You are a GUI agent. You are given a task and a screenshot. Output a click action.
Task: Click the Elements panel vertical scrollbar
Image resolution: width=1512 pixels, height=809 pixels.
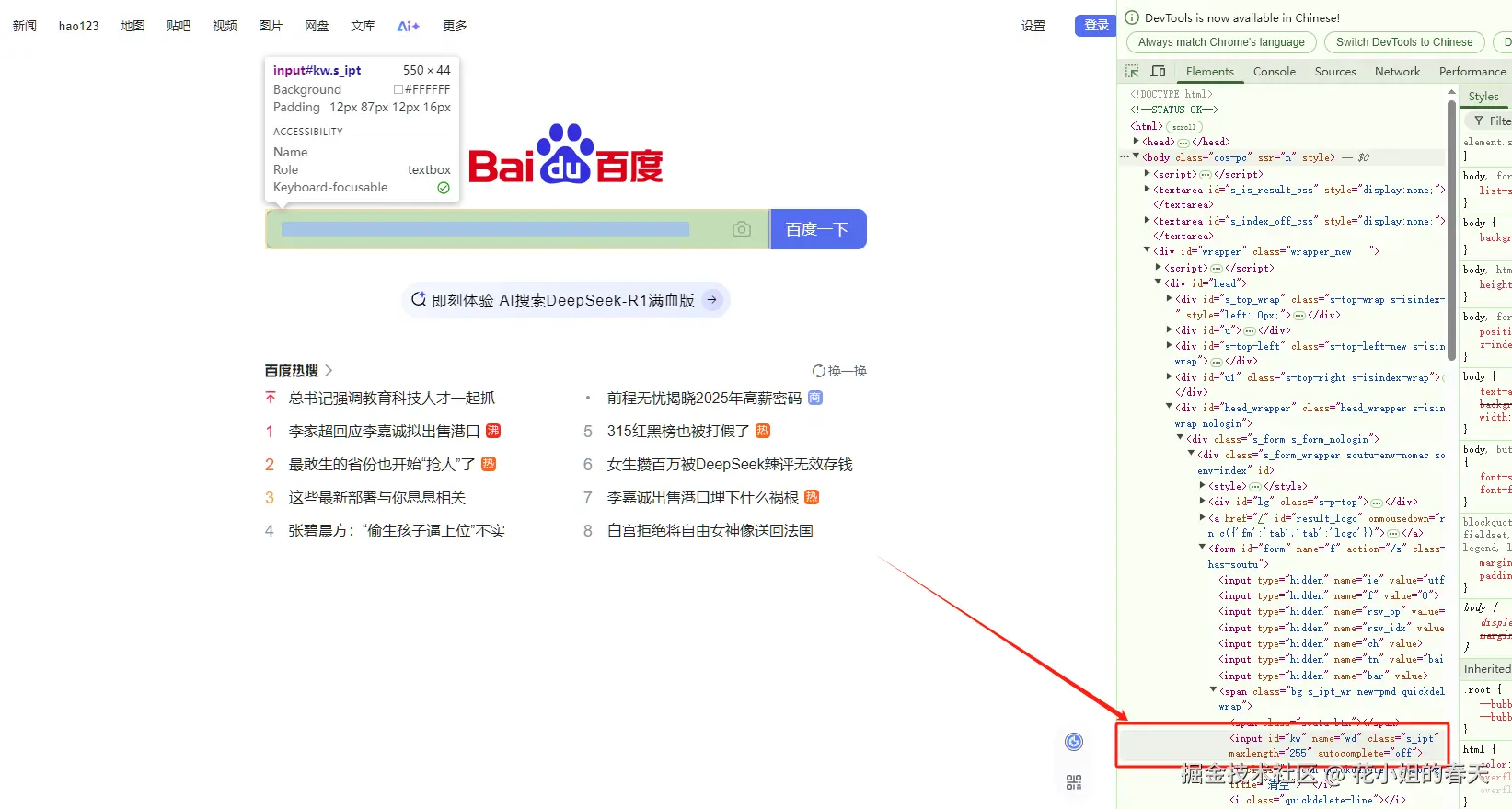pyautogui.click(x=1451, y=230)
